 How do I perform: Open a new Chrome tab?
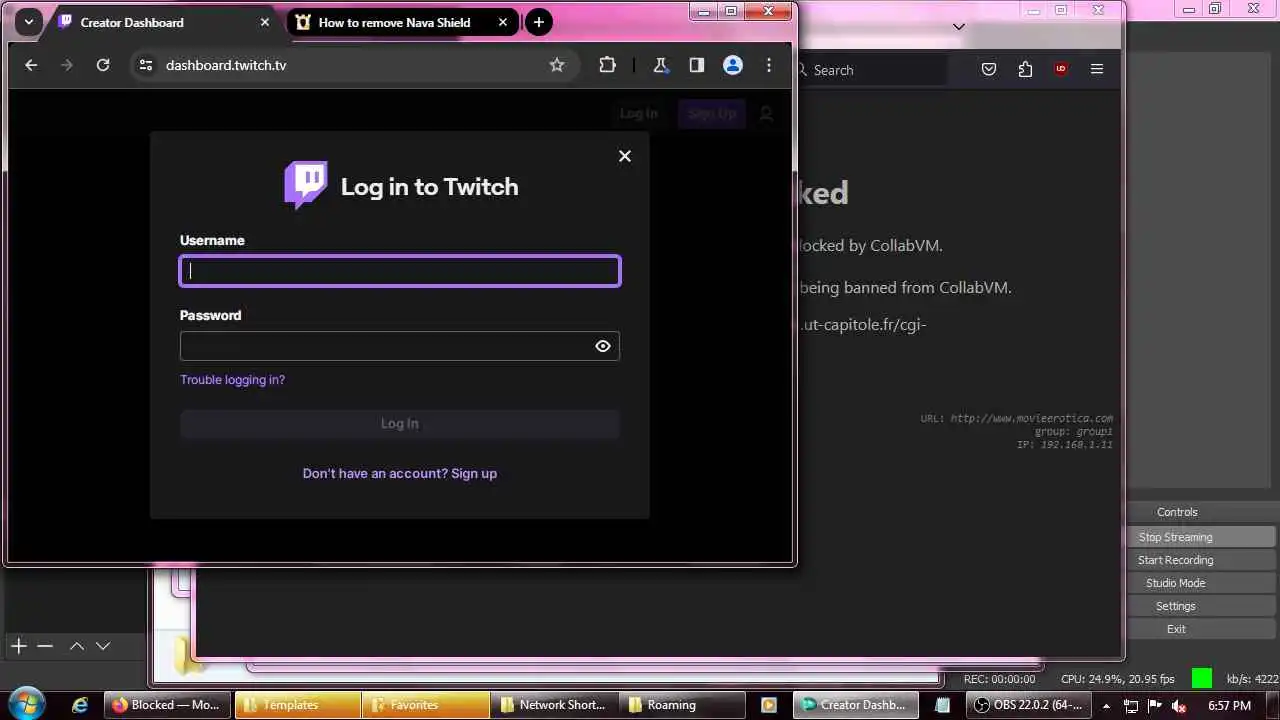coord(538,22)
